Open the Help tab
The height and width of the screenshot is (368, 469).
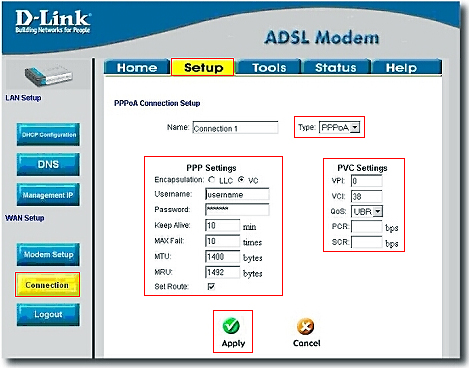pyautogui.click(x=406, y=68)
